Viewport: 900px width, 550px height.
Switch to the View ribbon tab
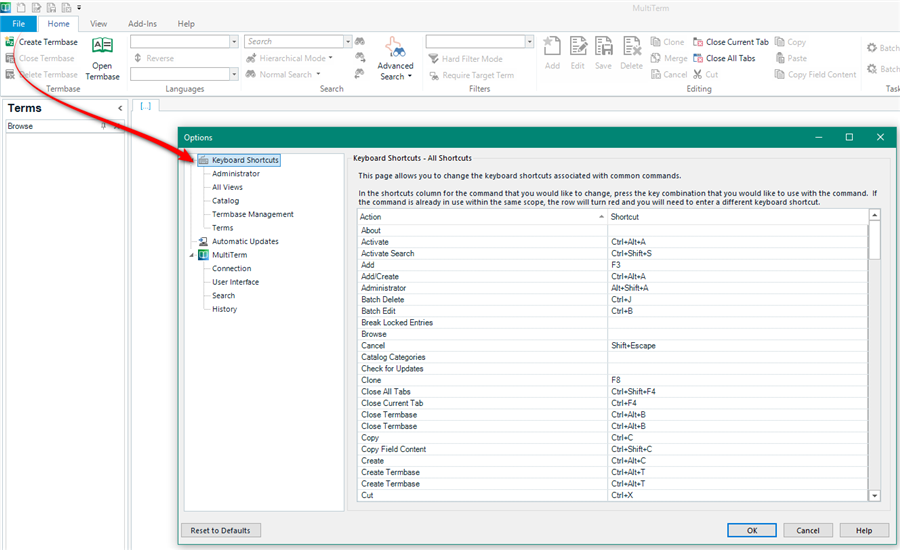point(98,24)
